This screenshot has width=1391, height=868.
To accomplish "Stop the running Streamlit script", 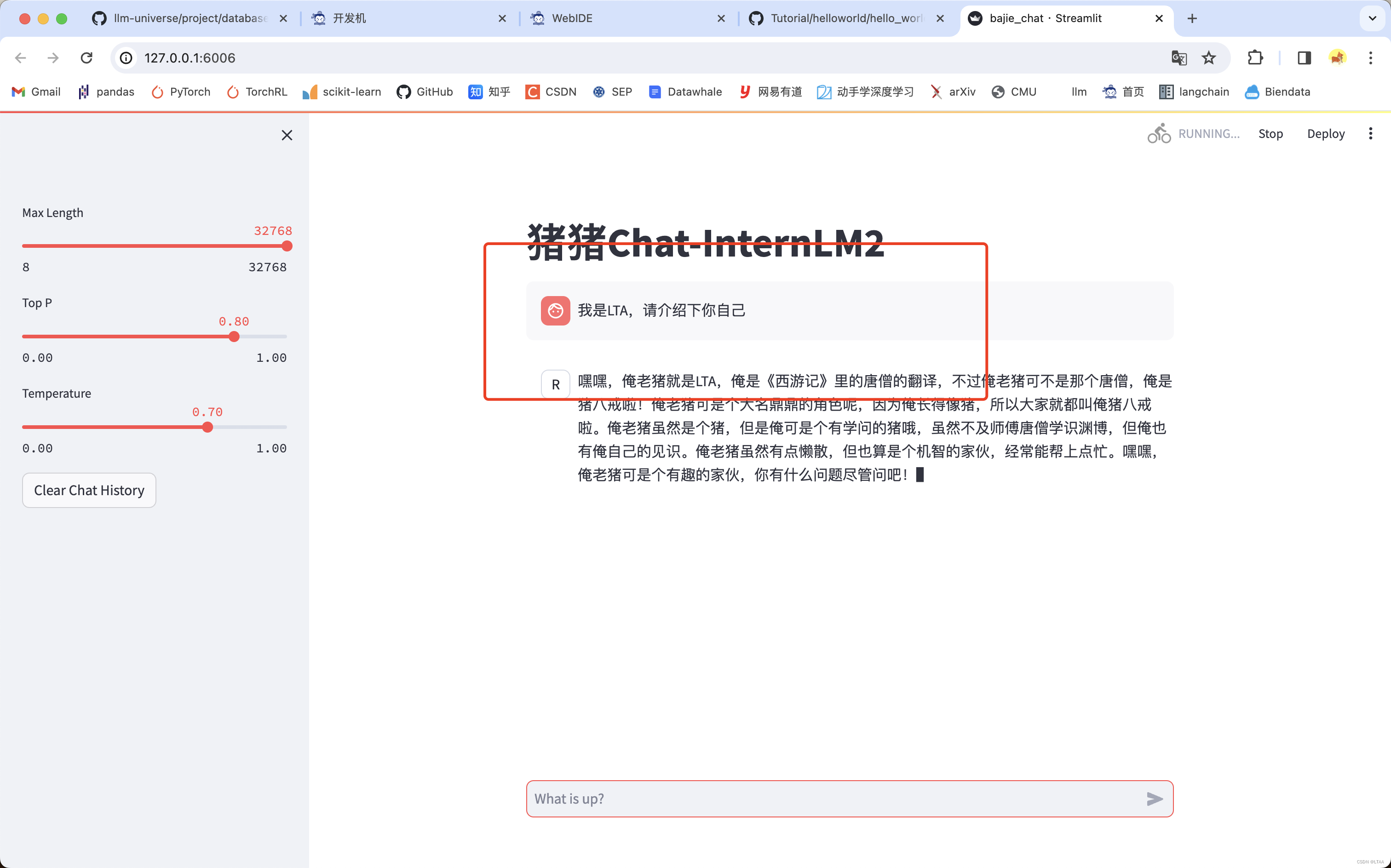I will [1270, 134].
